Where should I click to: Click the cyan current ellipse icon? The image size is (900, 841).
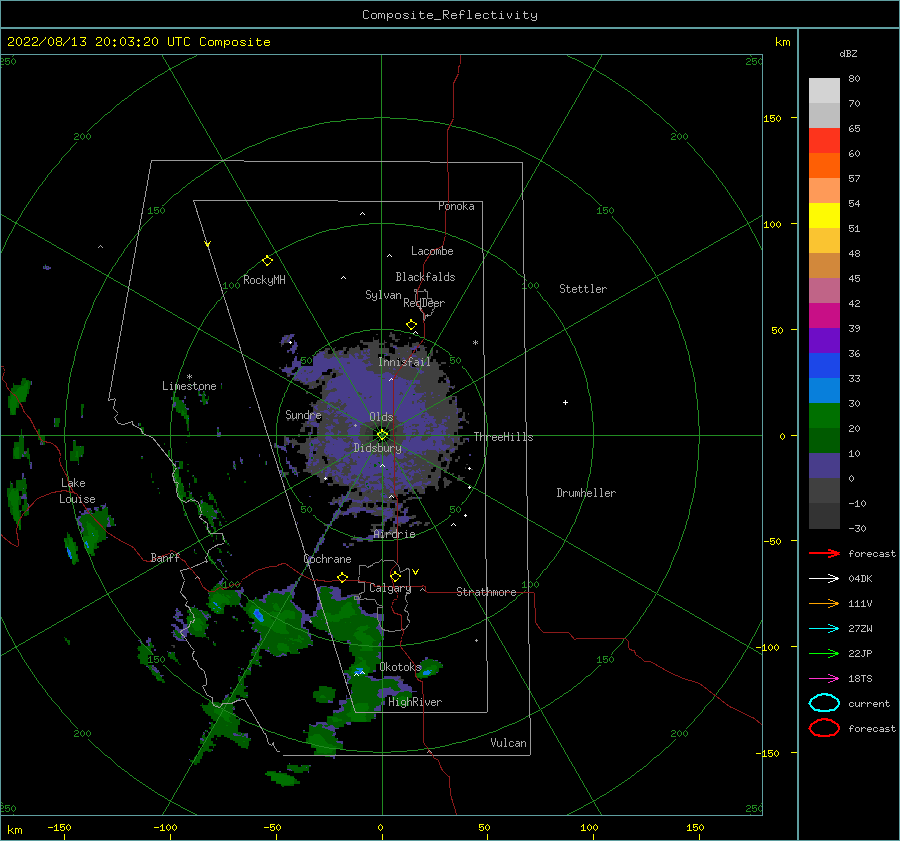tap(824, 703)
